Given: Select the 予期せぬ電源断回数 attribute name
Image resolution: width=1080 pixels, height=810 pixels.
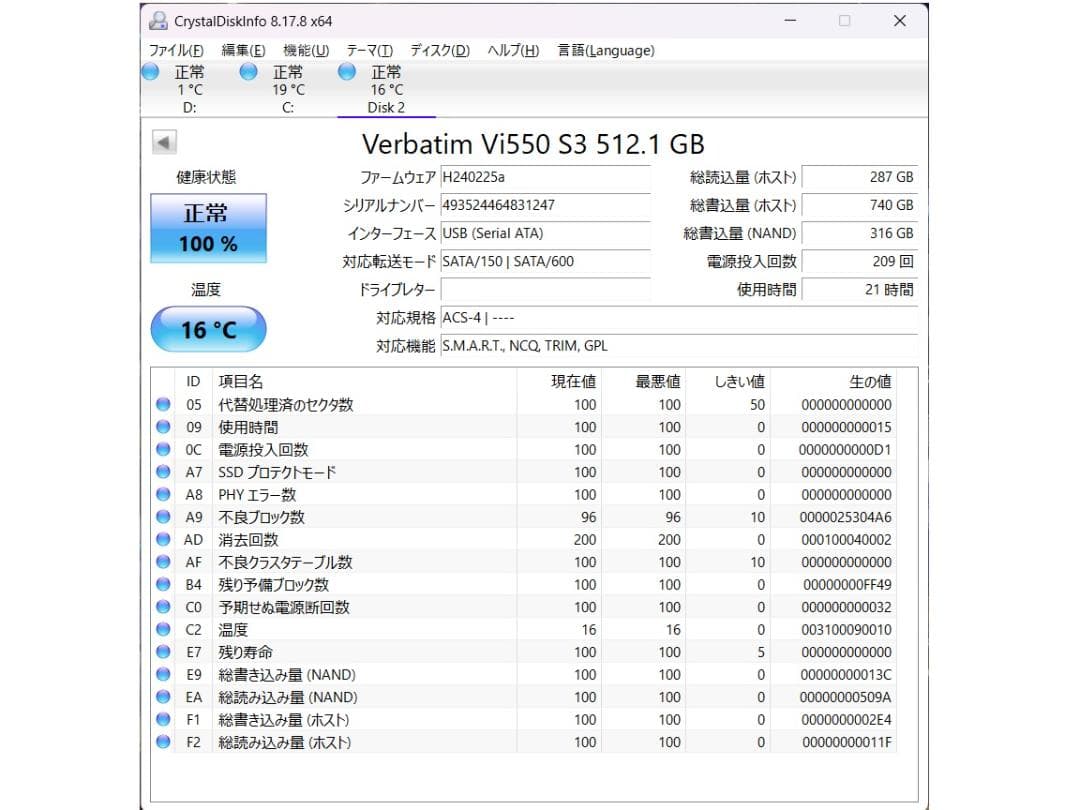Looking at the screenshot, I should (x=284, y=607).
